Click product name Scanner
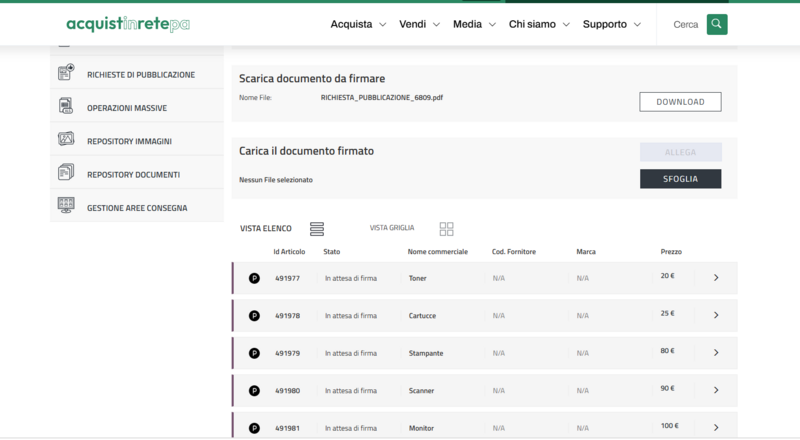Screen dimensions: 800x440 (x=421, y=391)
